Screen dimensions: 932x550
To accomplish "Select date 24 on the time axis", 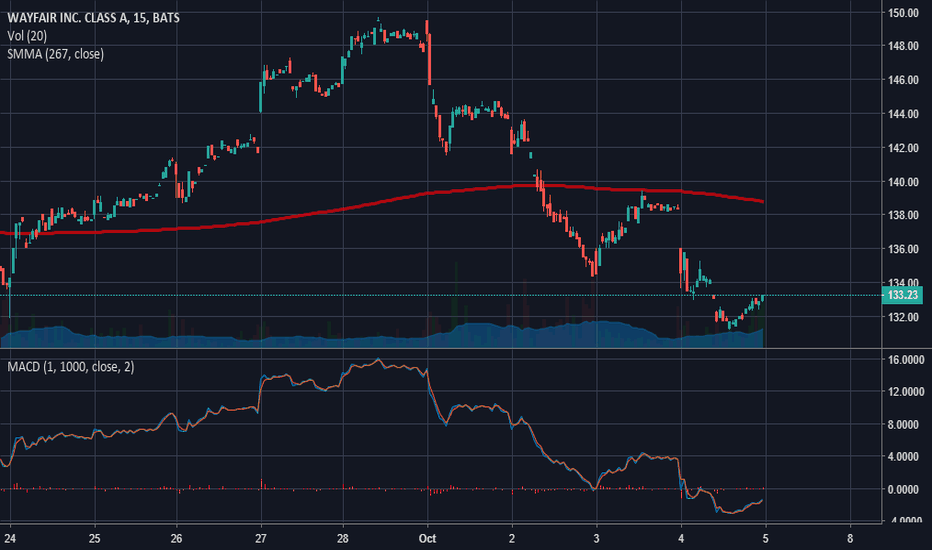I will (x=10, y=538).
